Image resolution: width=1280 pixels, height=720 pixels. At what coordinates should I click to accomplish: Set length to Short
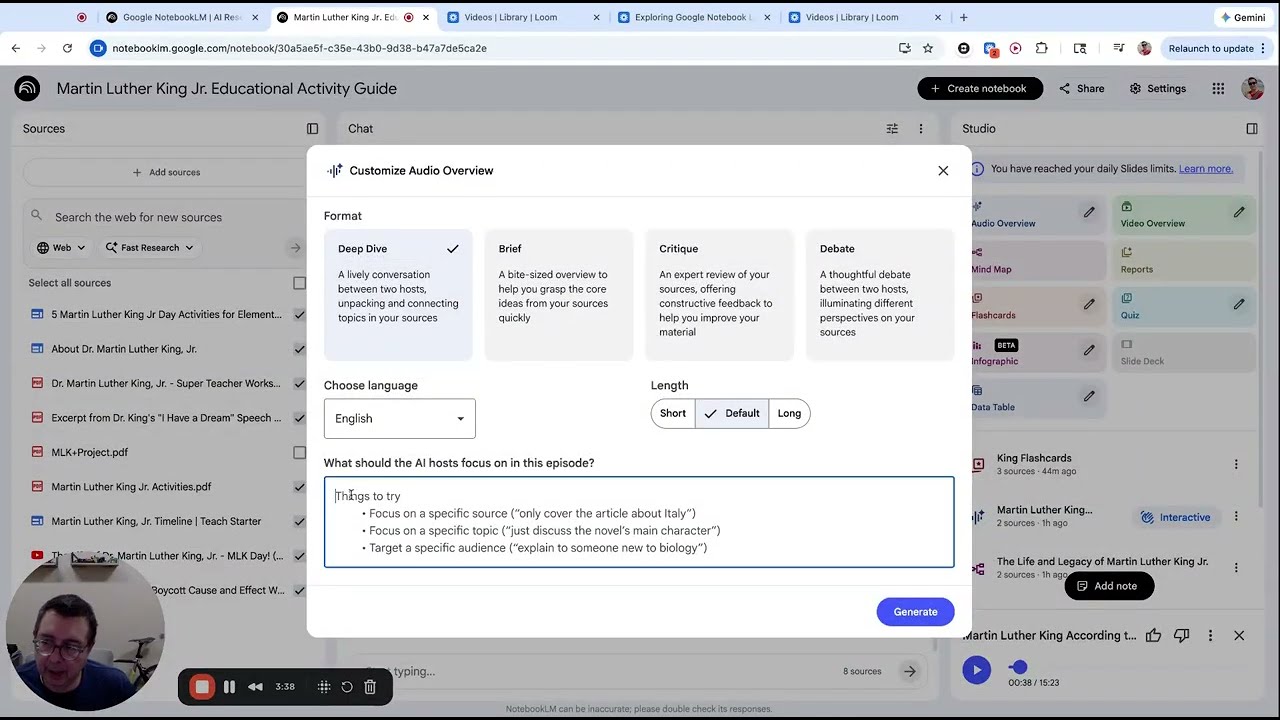pos(673,413)
